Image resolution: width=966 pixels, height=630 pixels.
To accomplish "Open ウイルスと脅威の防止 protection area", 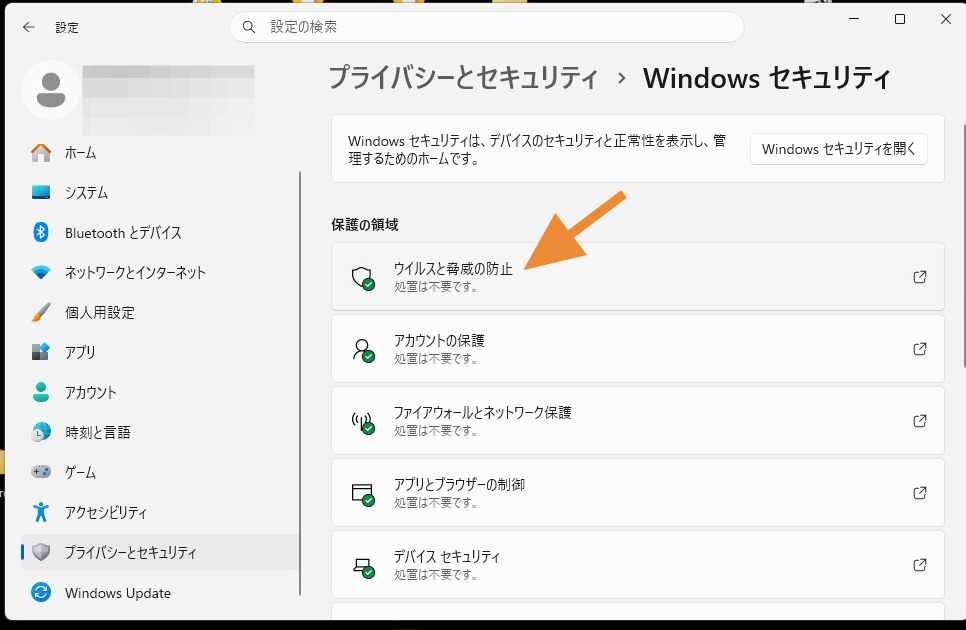I will (638, 277).
